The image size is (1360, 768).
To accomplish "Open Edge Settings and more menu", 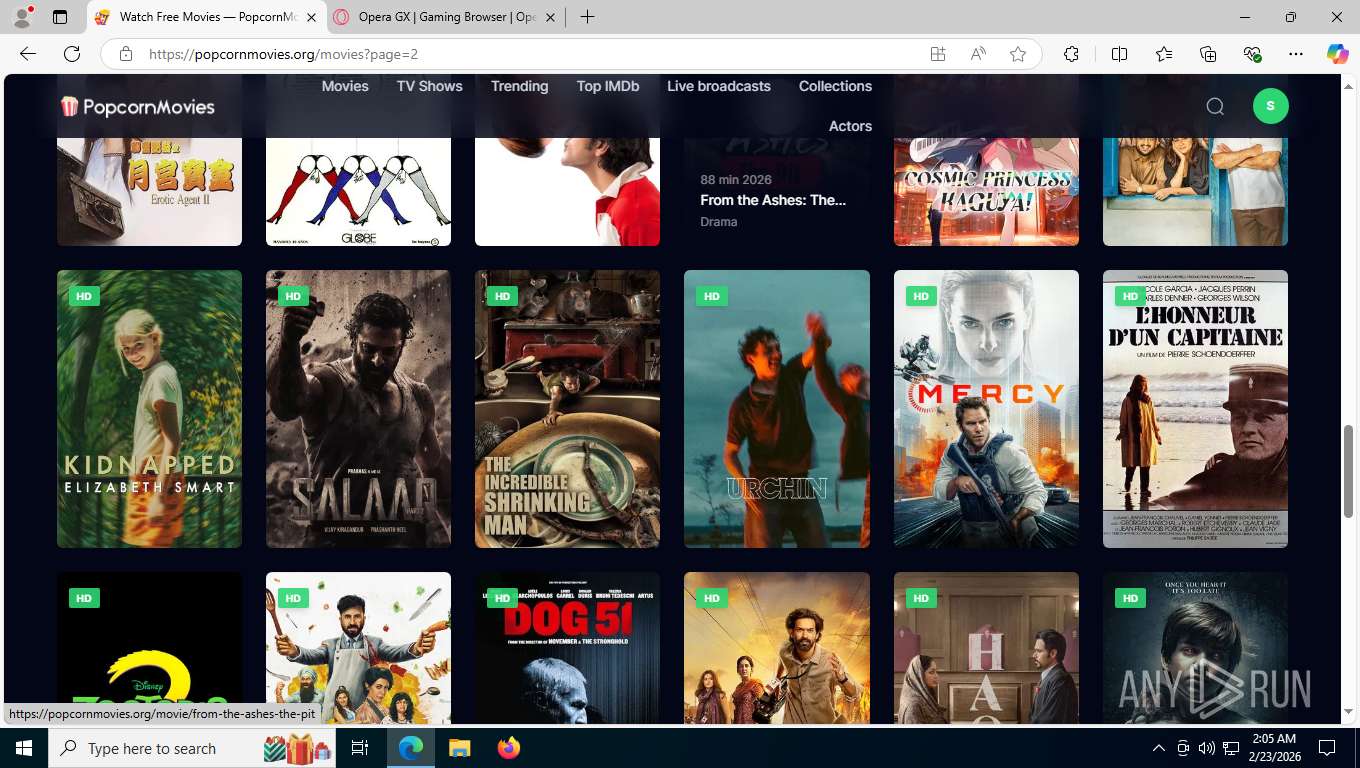I will pyautogui.click(x=1296, y=54).
